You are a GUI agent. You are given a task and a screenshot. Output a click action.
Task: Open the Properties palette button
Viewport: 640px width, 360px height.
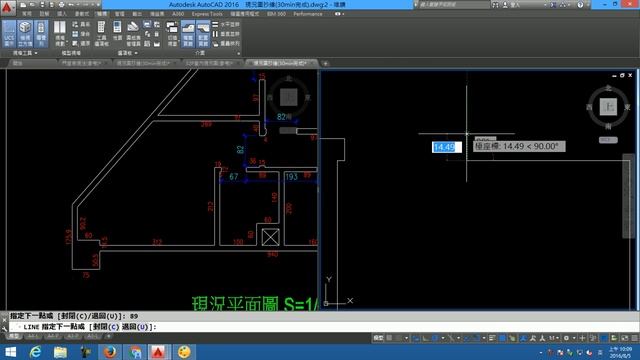tap(117, 31)
